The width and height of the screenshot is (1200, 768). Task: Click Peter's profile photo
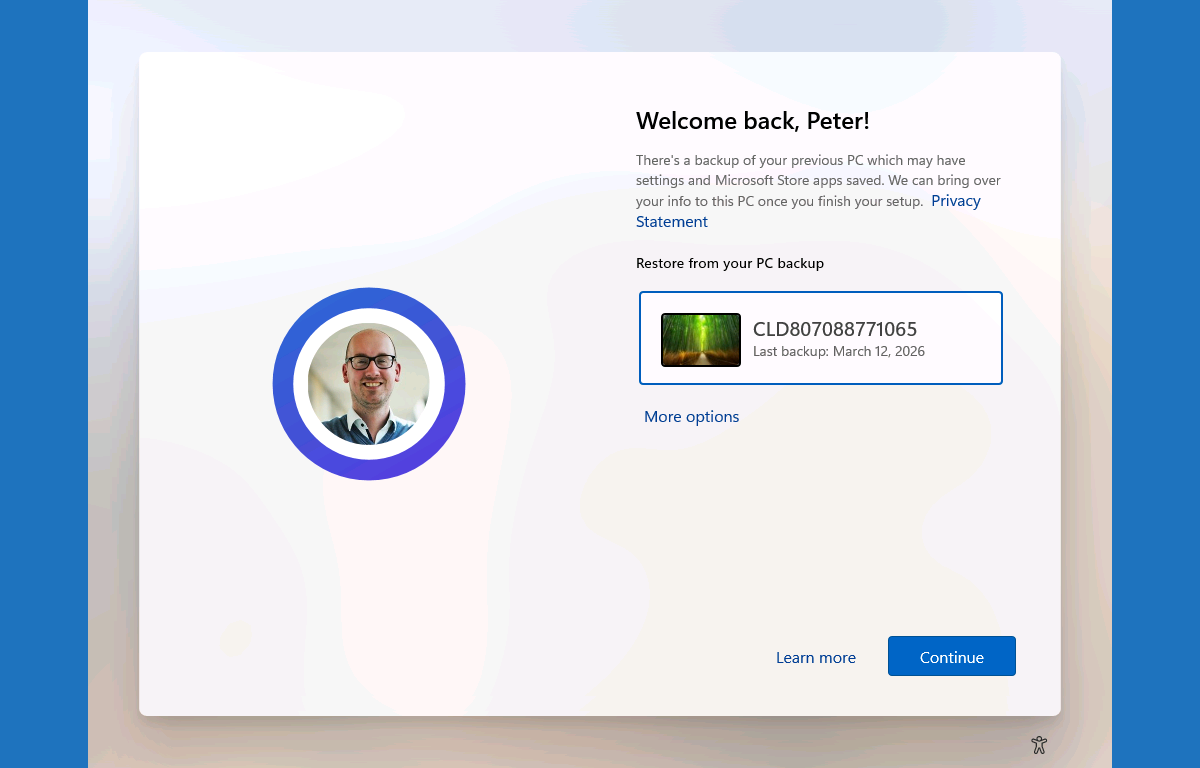point(369,384)
